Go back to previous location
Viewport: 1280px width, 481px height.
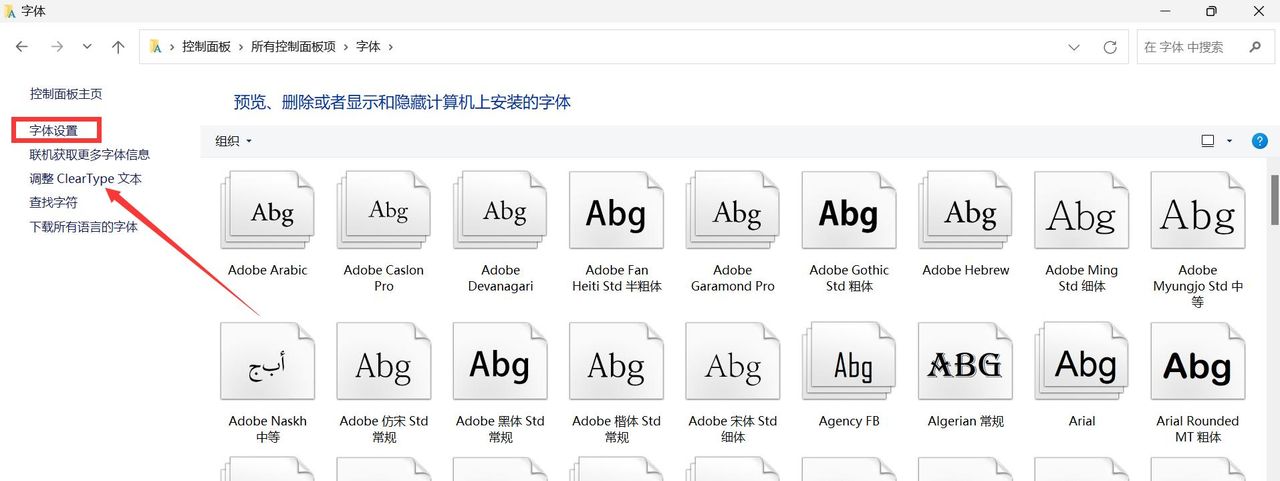pyautogui.click(x=22, y=47)
